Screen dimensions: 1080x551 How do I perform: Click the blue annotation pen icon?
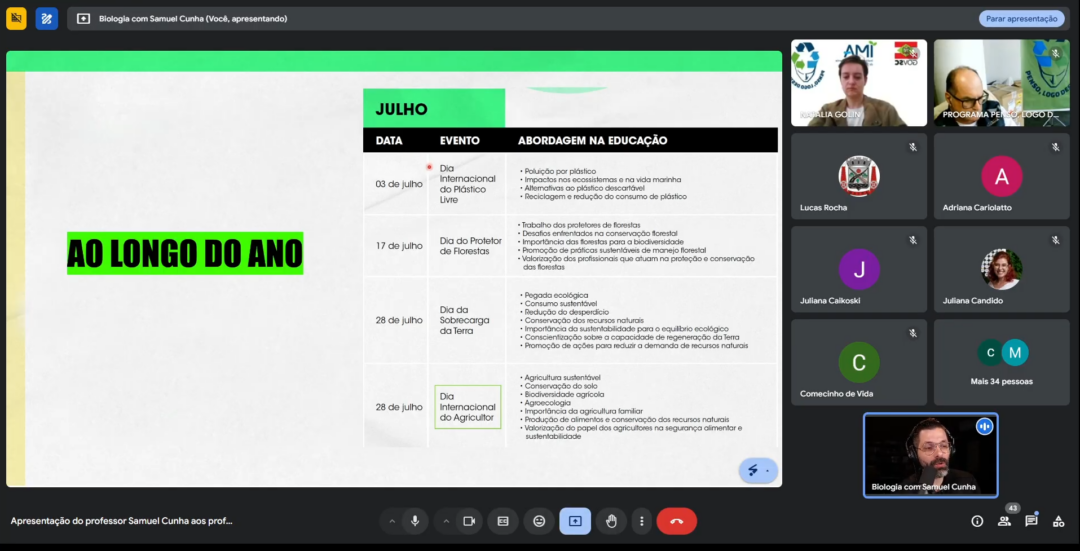(x=47, y=18)
